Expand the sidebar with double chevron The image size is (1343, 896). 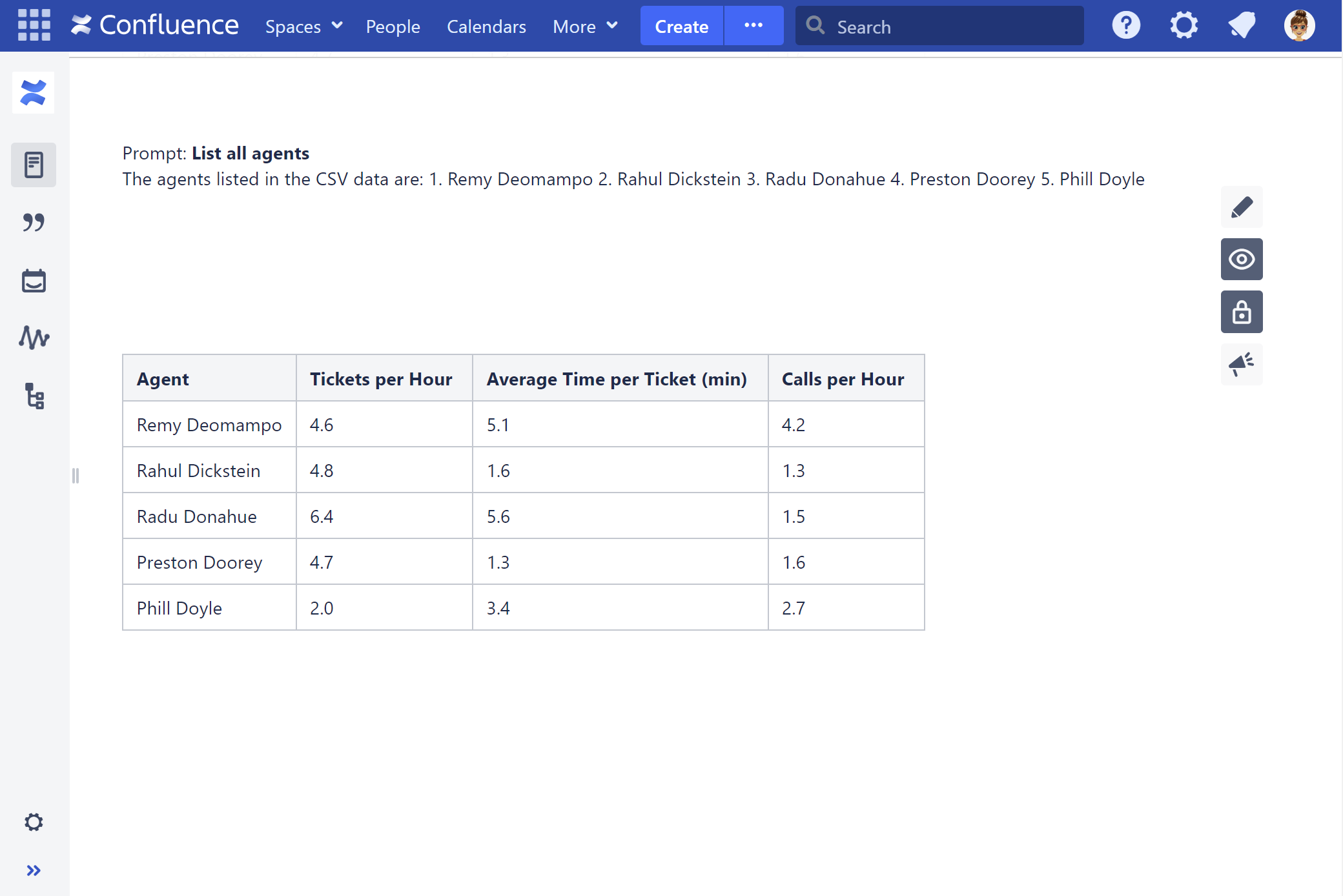pos(34,871)
